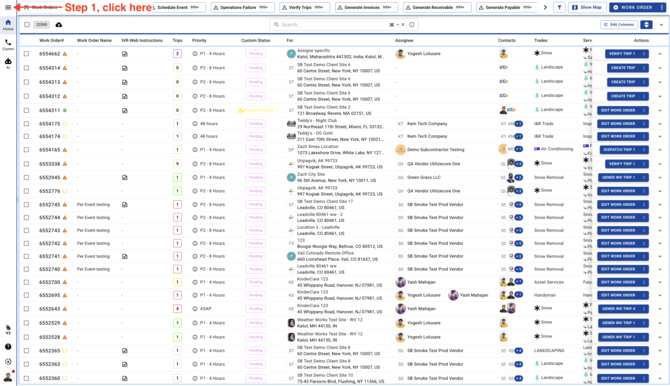Toggle the select-all checkbox beside 22590
The width and height of the screenshot is (670, 386).
coord(27,25)
